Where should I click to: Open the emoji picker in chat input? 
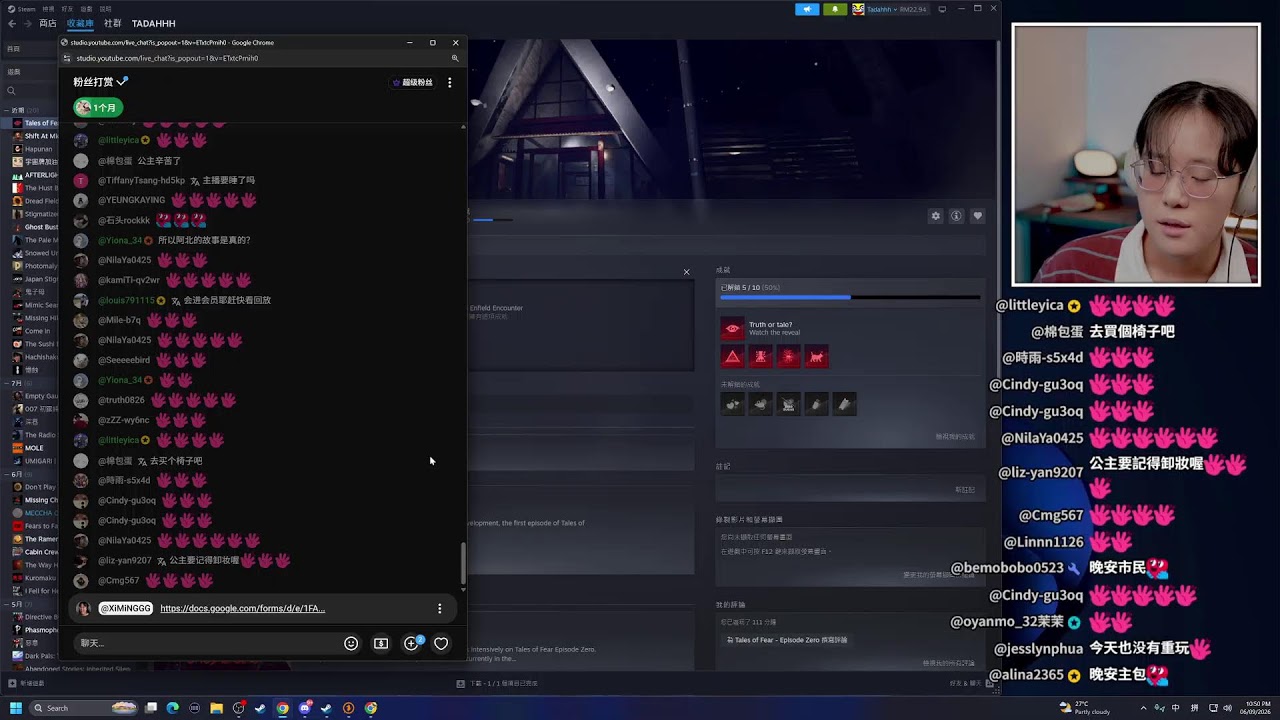(x=351, y=643)
